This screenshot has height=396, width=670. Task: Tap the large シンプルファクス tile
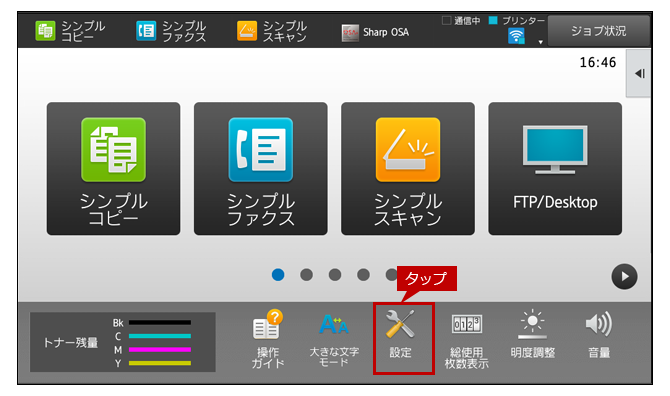tap(261, 168)
